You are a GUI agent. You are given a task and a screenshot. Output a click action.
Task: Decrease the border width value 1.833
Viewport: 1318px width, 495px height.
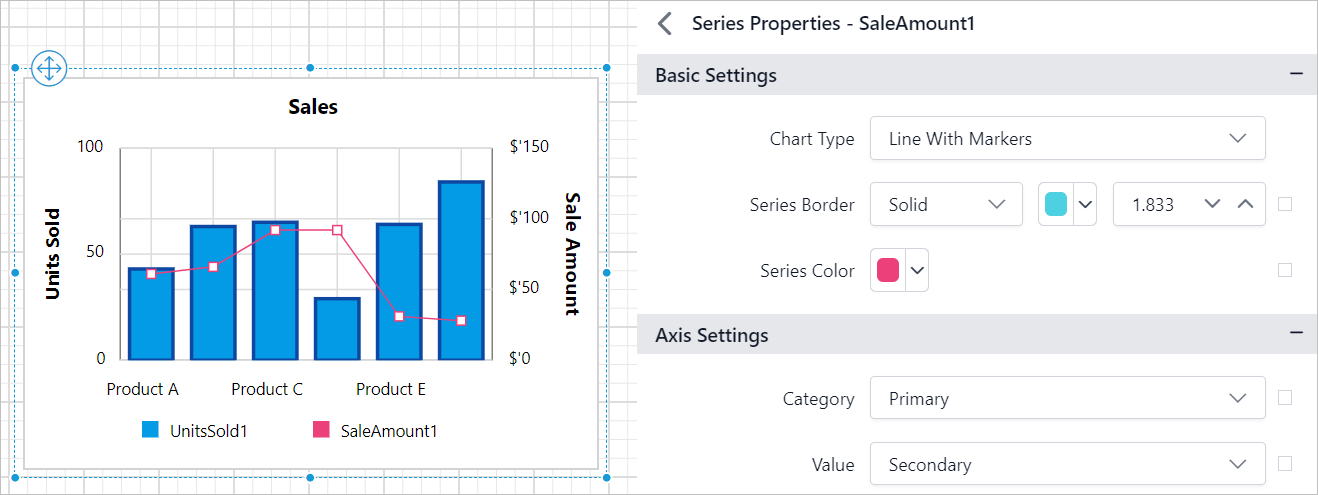(1213, 204)
